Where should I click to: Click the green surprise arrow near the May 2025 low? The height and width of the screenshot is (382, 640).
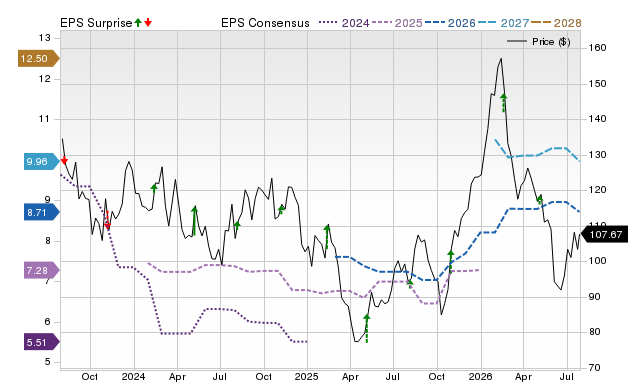(x=367, y=328)
